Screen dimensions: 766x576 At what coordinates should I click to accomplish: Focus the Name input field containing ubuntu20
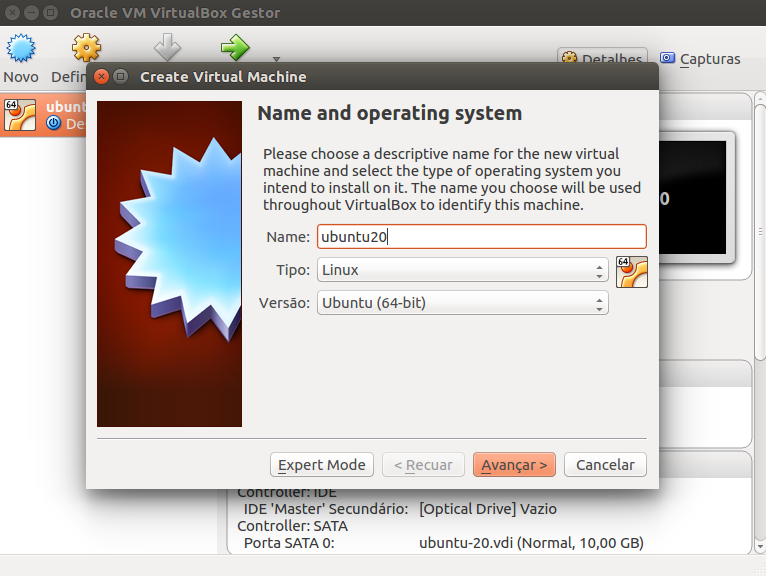click(x=482, y=236)
